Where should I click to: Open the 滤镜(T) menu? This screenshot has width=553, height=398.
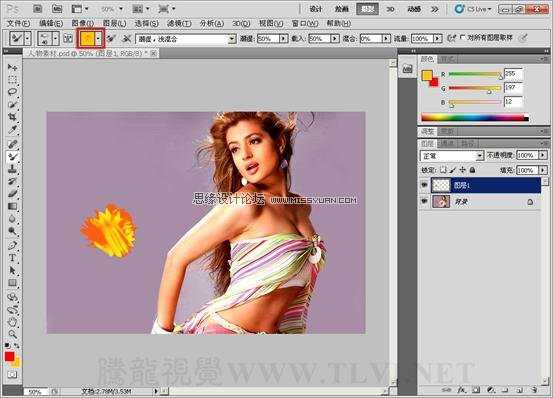pos(180,23)
